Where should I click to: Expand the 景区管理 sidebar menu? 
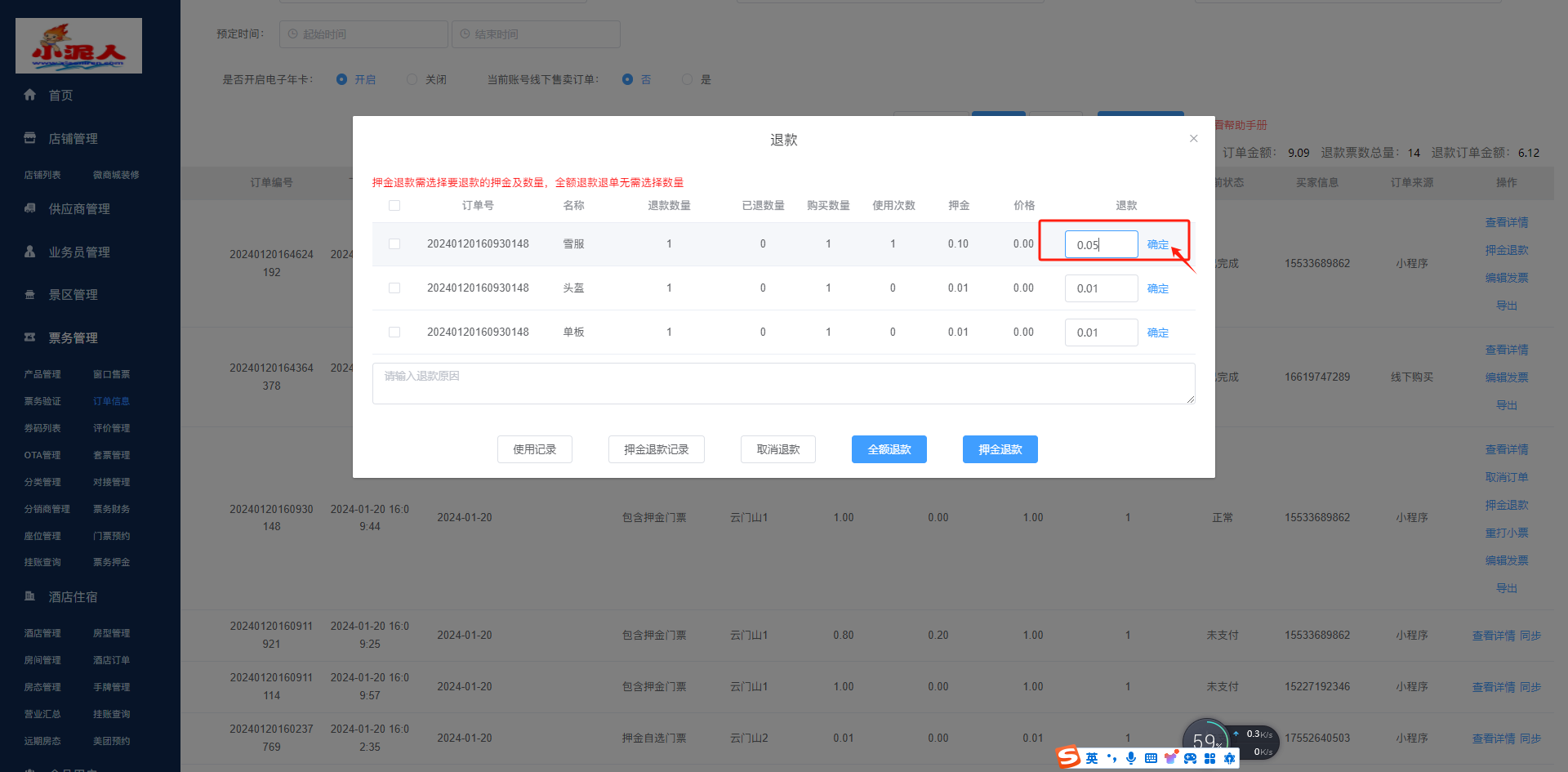73,295
